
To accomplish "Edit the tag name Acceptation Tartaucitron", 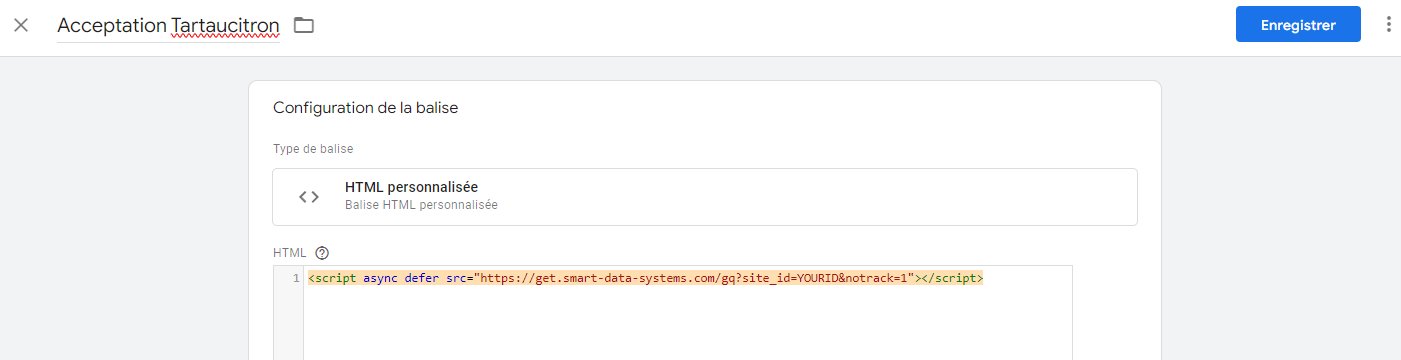I will click(169, 26).
